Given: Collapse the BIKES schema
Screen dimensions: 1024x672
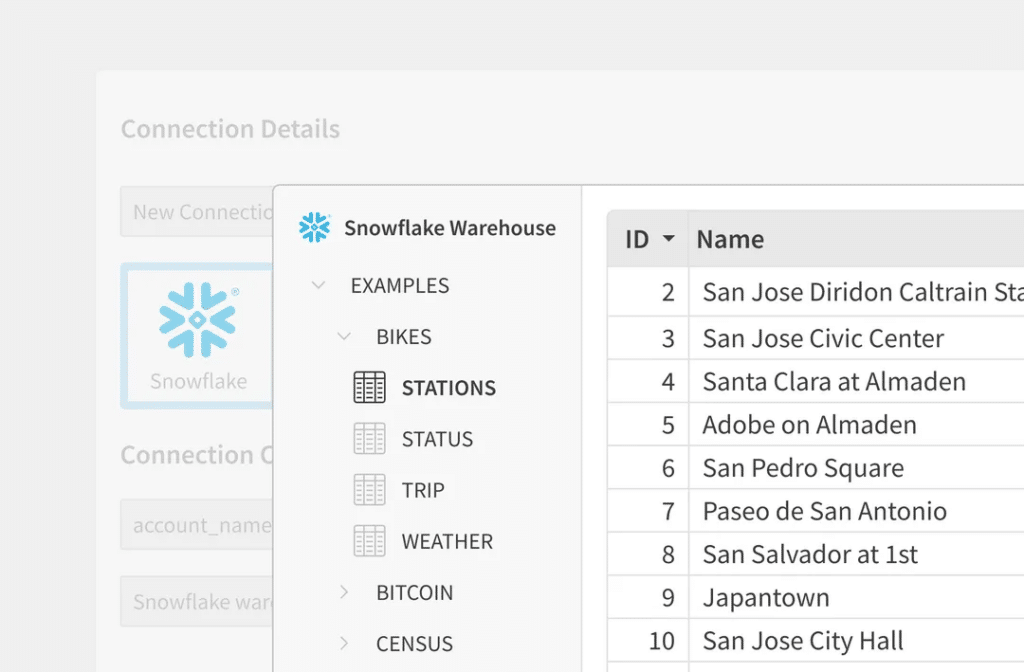Looking at the screenshot, I should (344, 336).
